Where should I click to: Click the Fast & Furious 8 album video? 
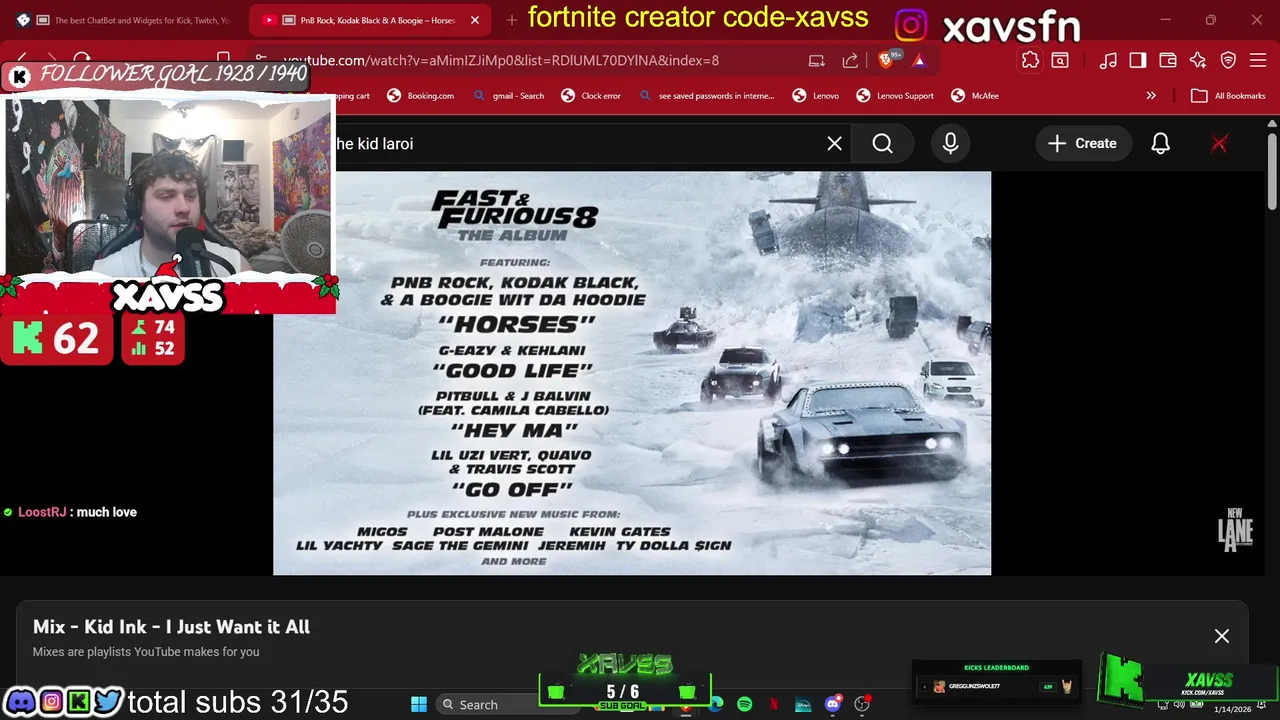pos(632,373)
